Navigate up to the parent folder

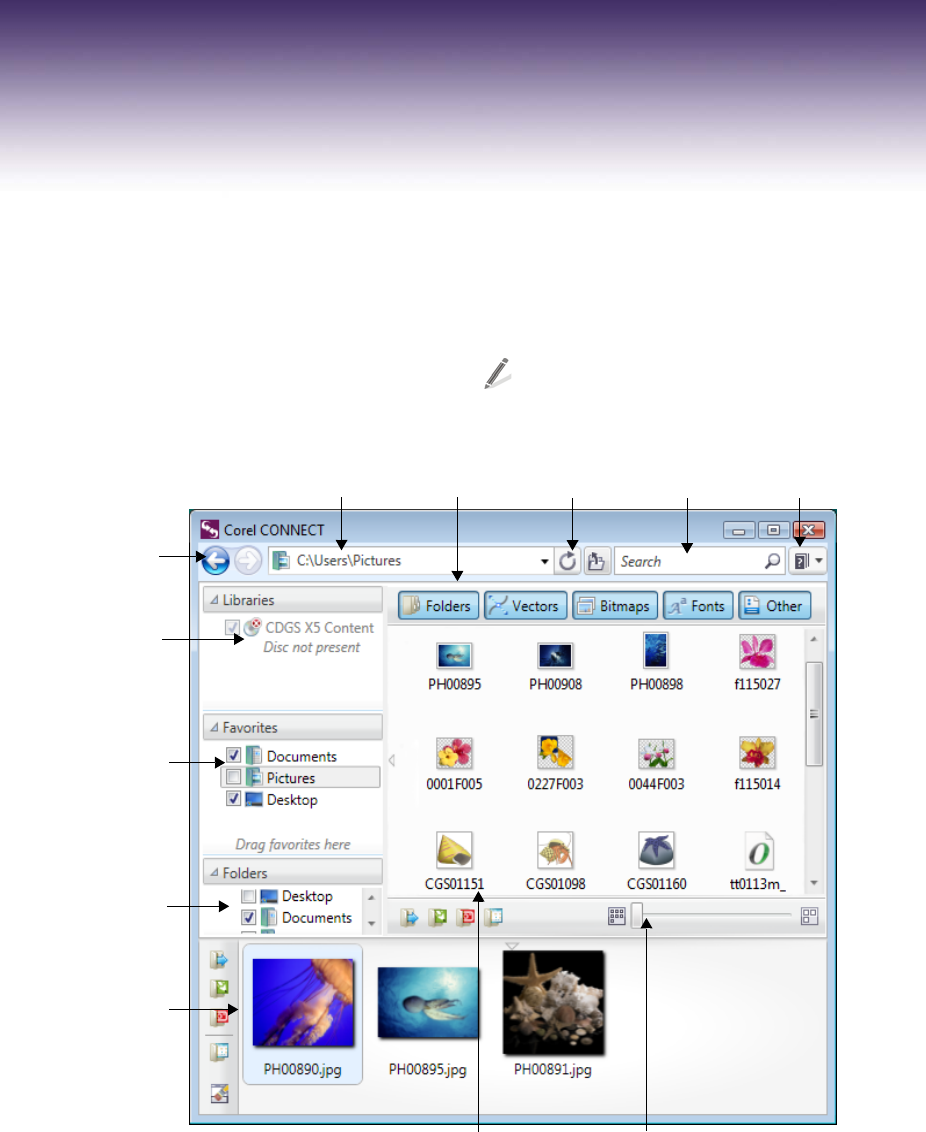[596, 561]
